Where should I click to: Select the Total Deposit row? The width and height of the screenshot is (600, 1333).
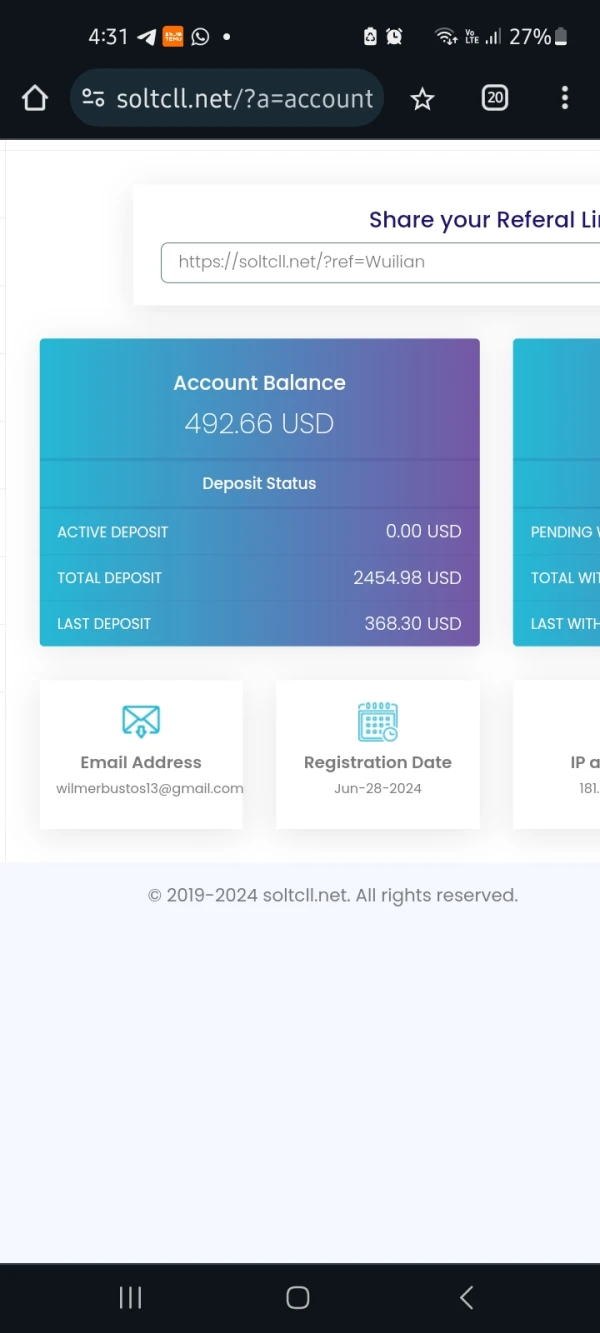click(259, 578)
